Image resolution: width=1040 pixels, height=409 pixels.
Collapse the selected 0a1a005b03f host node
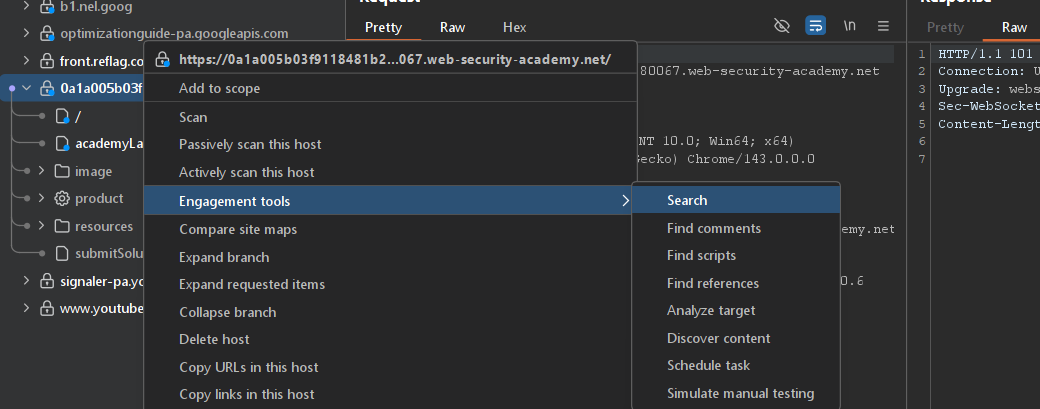(x=27, y=89)
